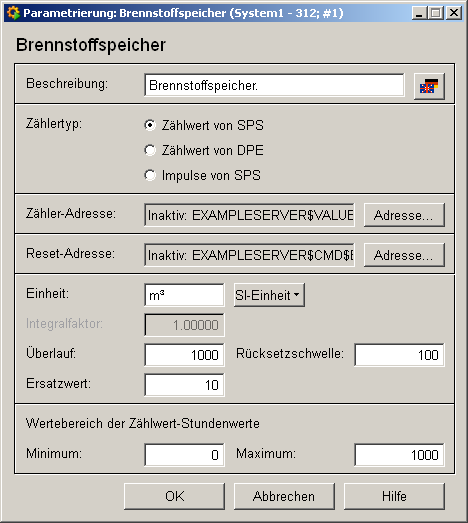Click the language flags translation icon
The width and height of the screenshot is (468, 523).
pyautogui.click(x=429, y=86)
